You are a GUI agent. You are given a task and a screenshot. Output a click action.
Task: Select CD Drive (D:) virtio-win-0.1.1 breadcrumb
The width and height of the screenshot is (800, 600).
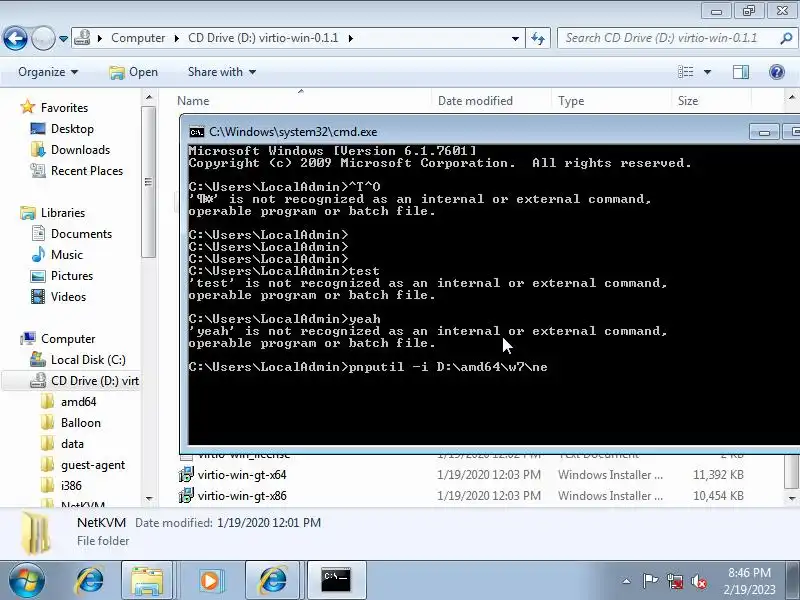pos(263,38)
